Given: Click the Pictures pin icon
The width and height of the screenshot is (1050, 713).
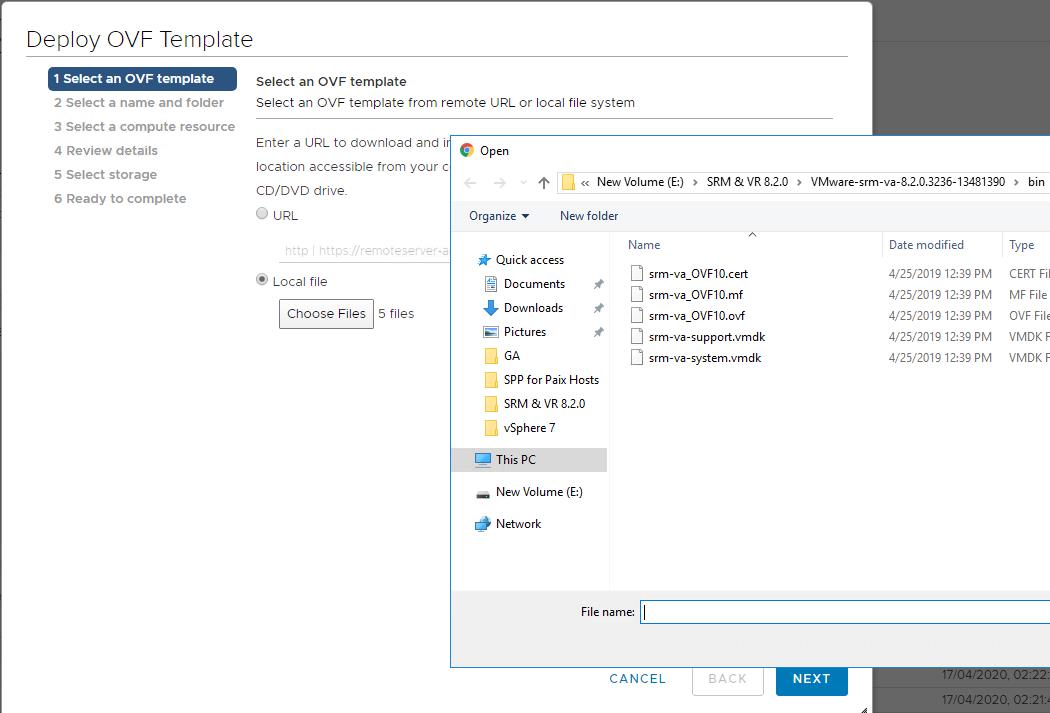Looking at the screenshot, I should tap(599, 333).
